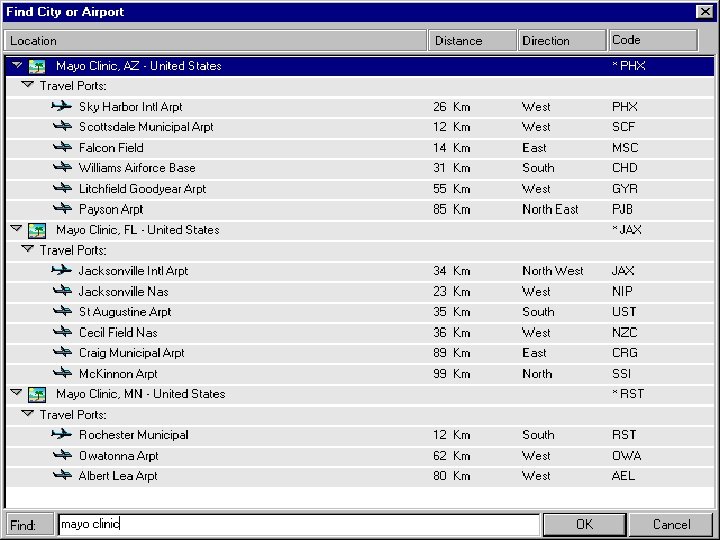Image resolution: width=720 pixels, height=540 pixels.
Task: Click the 99 Km distance for McKinnon Arpt
Action: 452,373
